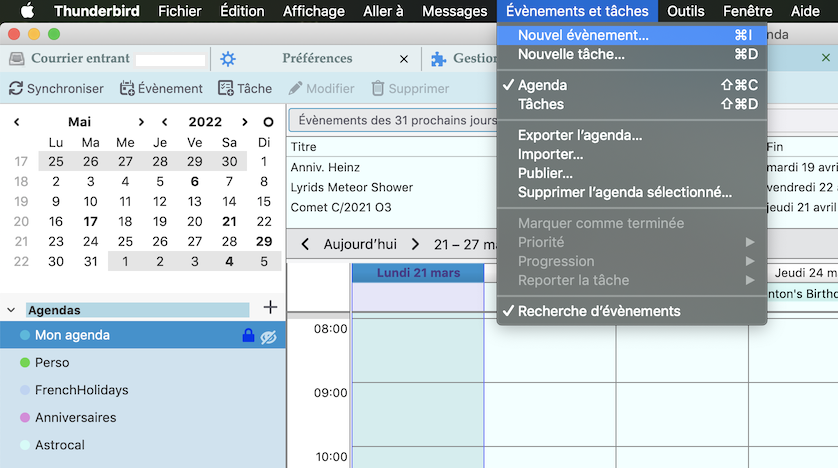This screenshot has width=838, height=468.
Task: Open the Apple menu
Action: 27,11
